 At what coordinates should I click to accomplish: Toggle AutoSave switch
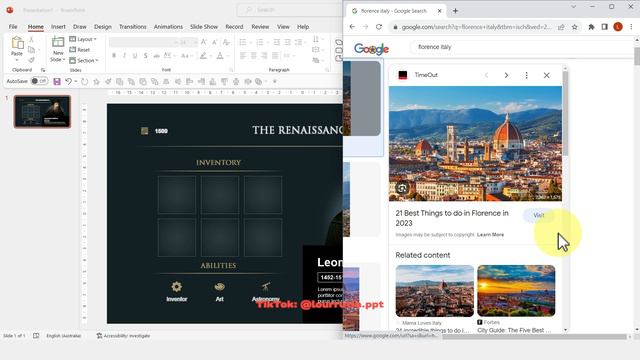40,81
